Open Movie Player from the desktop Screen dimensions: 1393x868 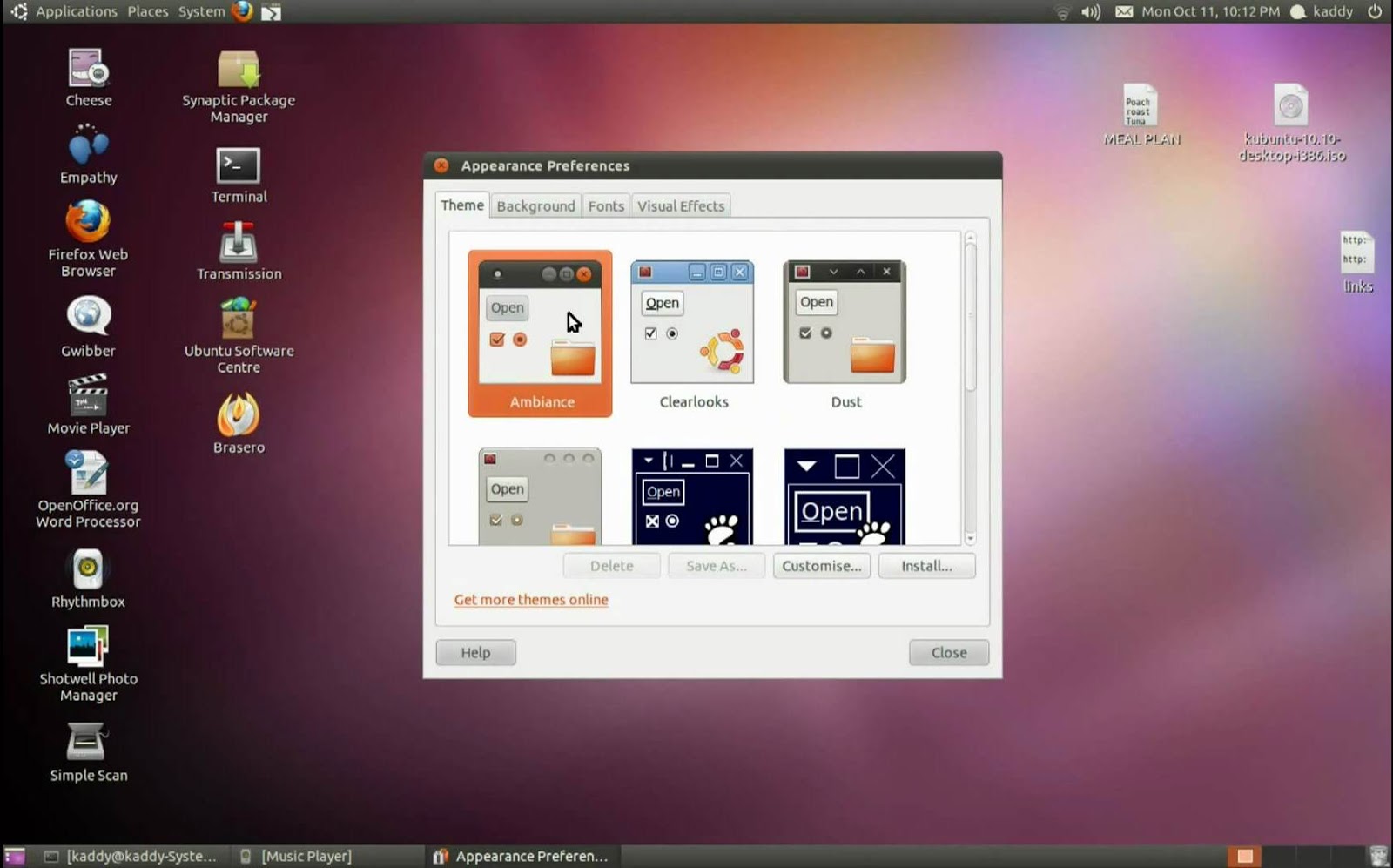(87, 399)
